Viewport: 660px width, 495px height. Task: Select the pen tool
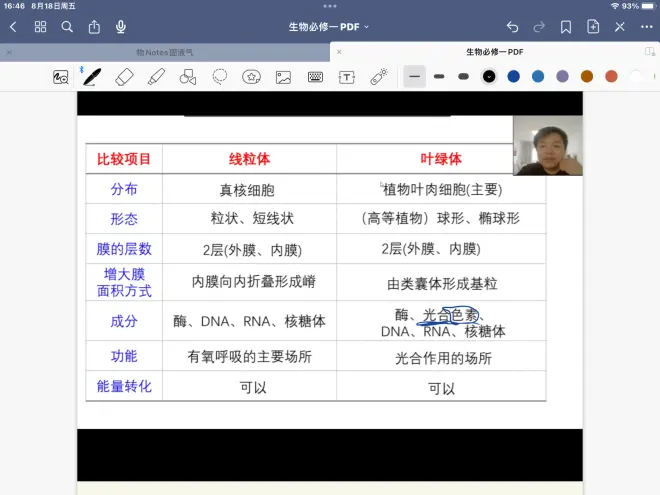coord(92,76)
